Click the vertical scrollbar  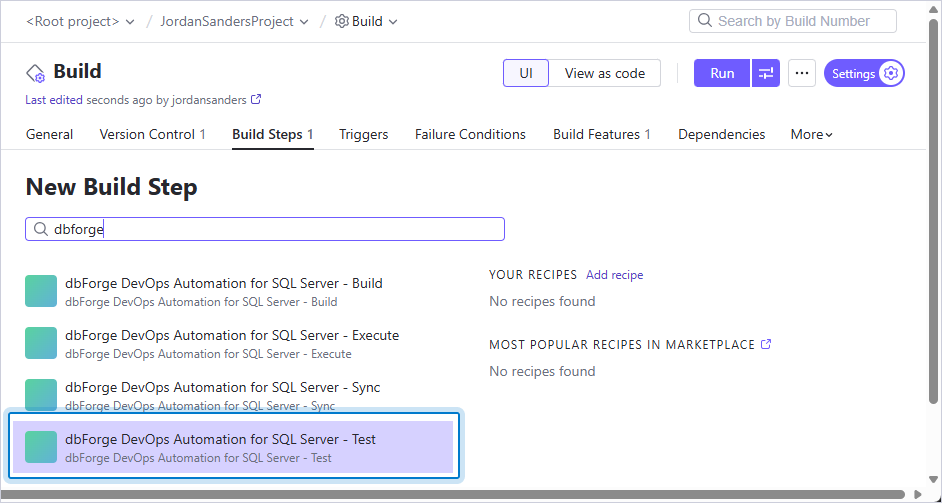(933, 210)
